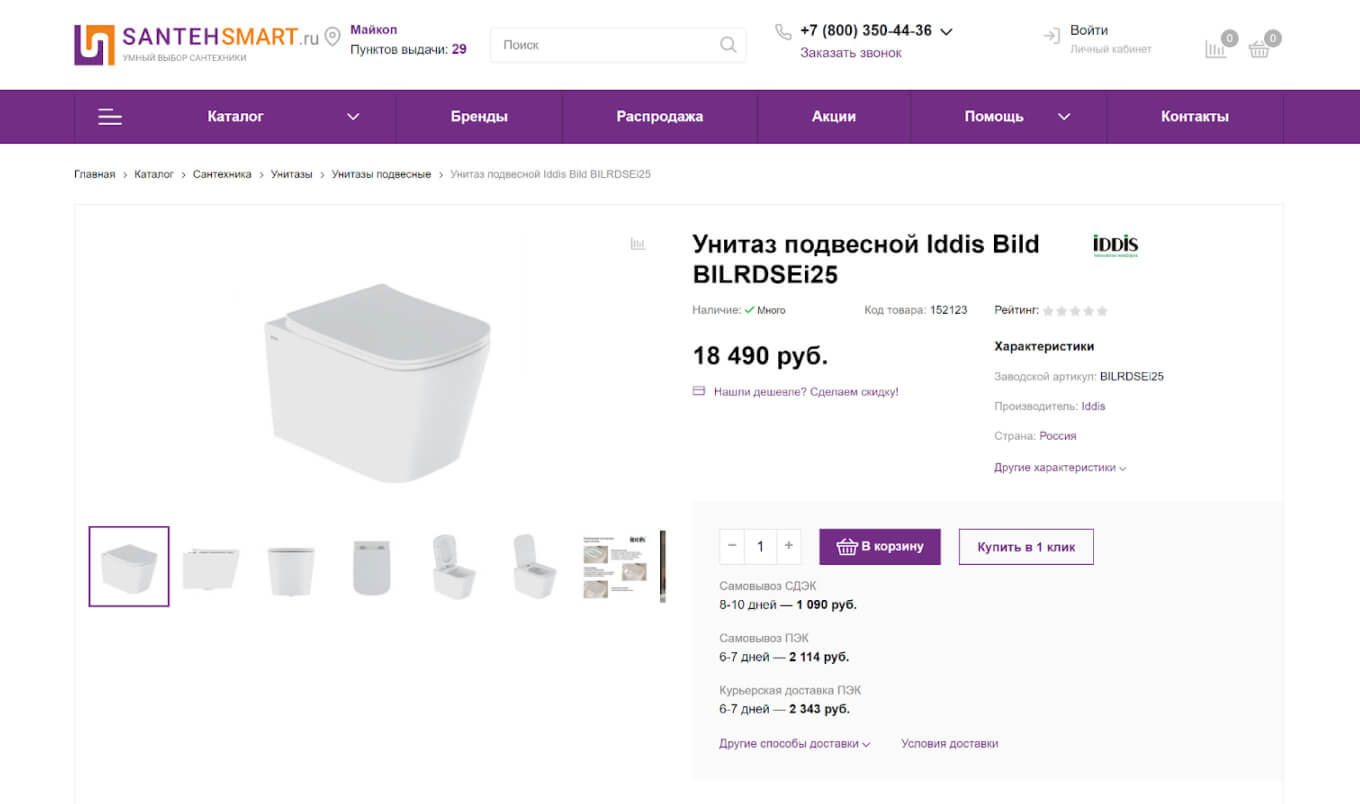The image size is (1360, 804).
Task: Click the SantehSmart logo icon
Action: coord(95,45)
